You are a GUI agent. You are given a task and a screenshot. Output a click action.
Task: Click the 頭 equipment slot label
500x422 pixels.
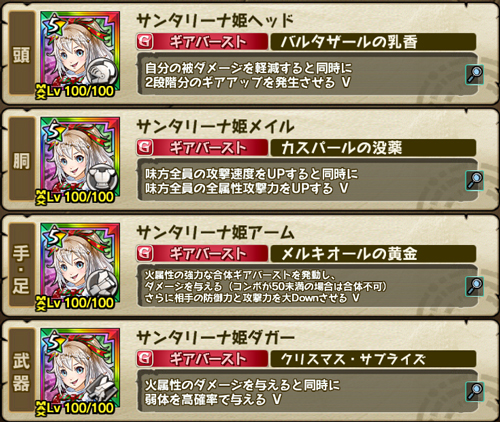pos(22,53)
